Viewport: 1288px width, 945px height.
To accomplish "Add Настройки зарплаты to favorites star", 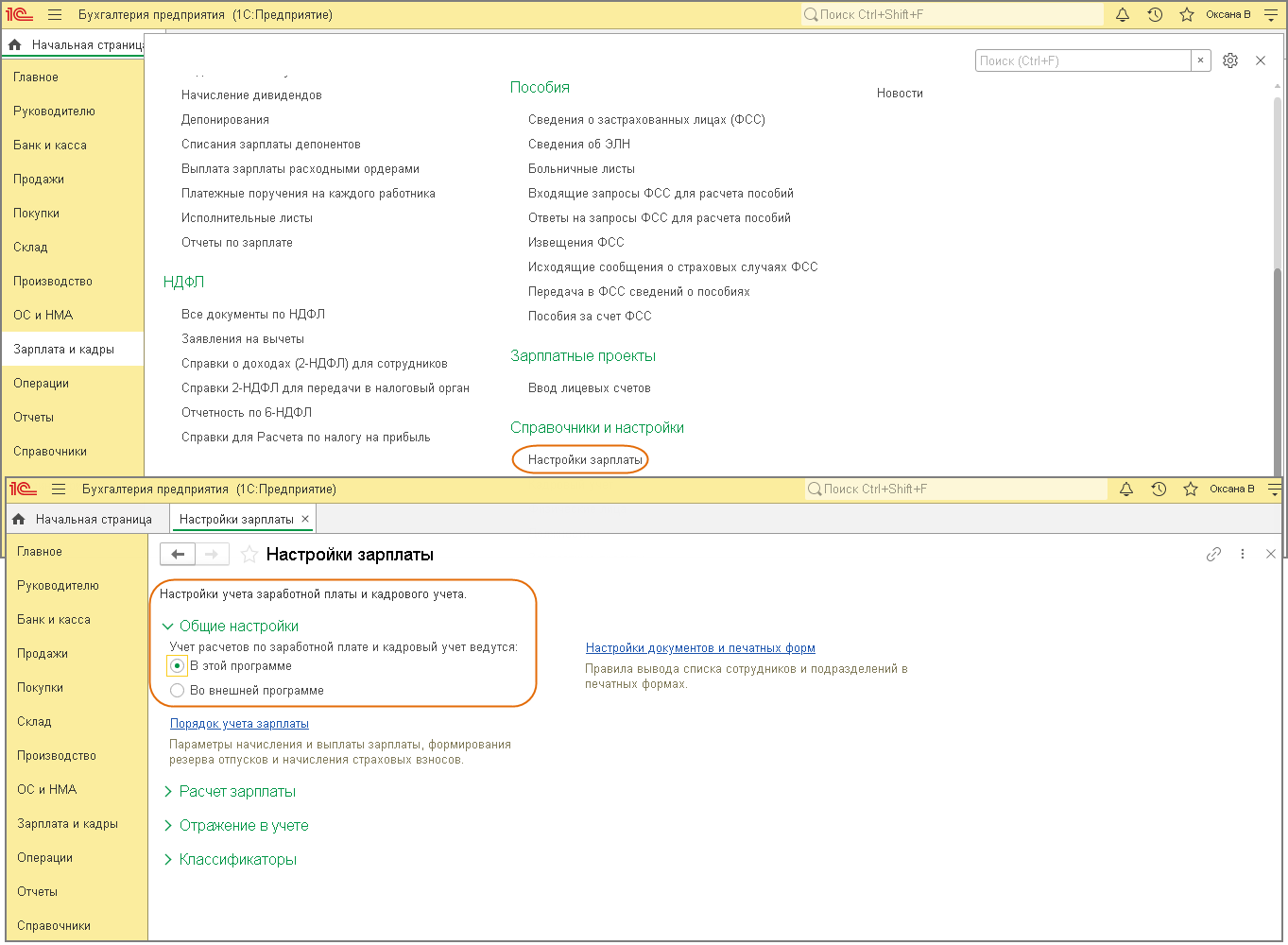I will click(x=249, y=555).
